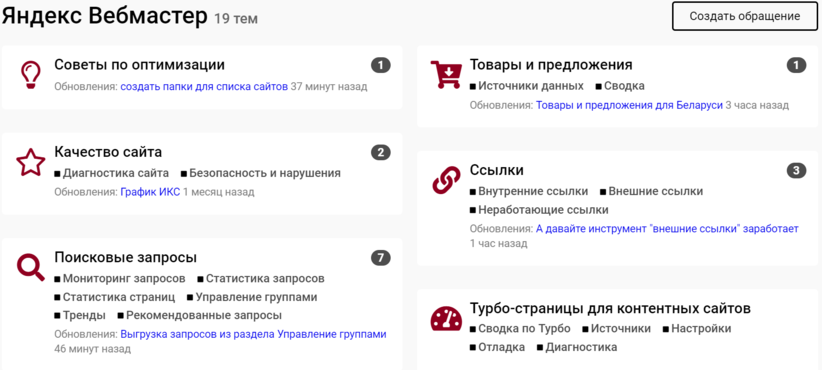Open update Выгрузка запросов из раздела Управление группами
Viewport: 822px width, 370px height.
[253, 334]
